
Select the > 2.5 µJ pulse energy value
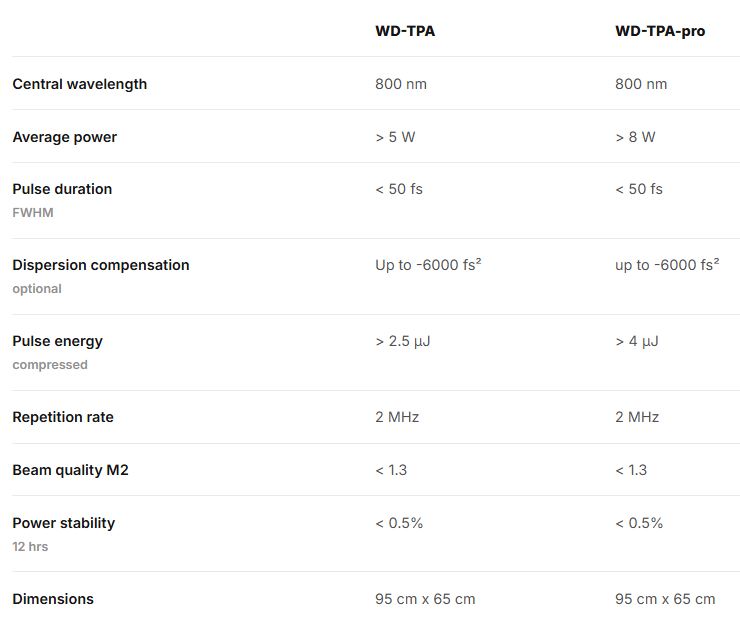click(403, 341)
